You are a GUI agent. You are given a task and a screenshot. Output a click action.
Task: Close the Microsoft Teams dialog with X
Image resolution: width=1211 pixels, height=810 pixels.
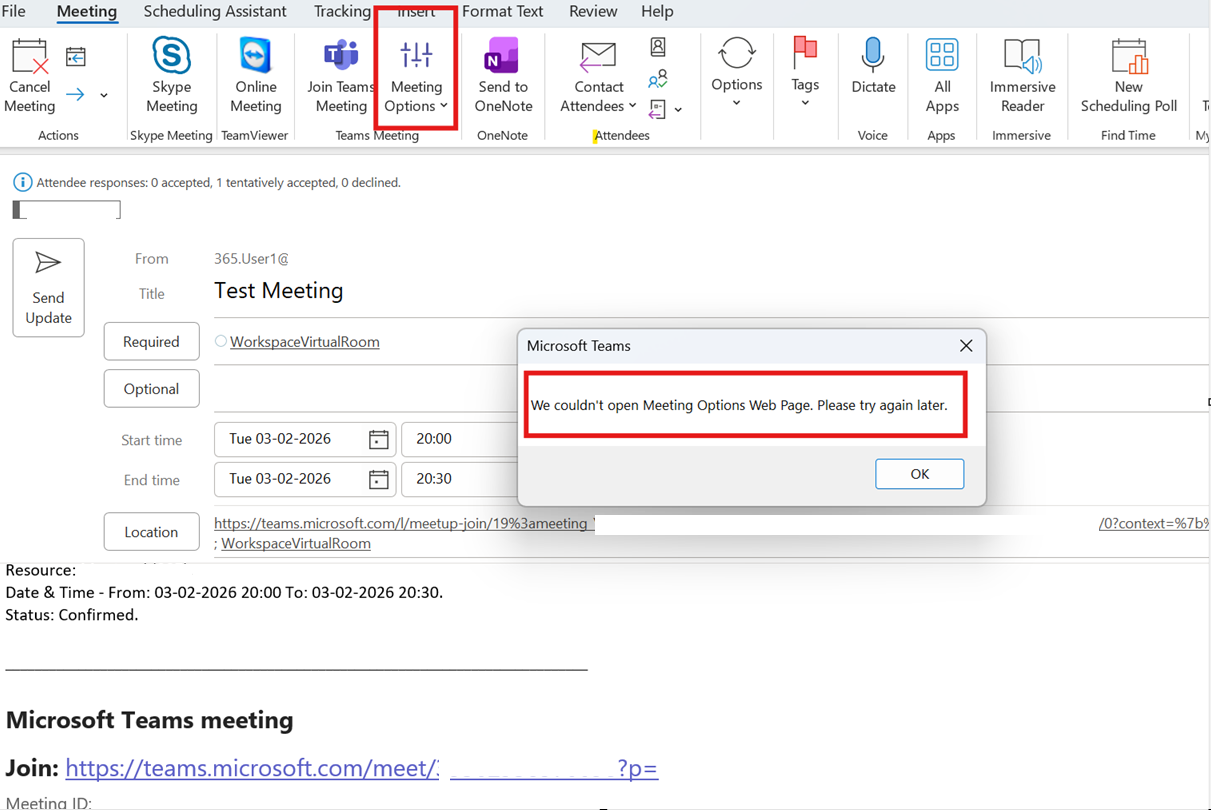click(x=966, y=345)
